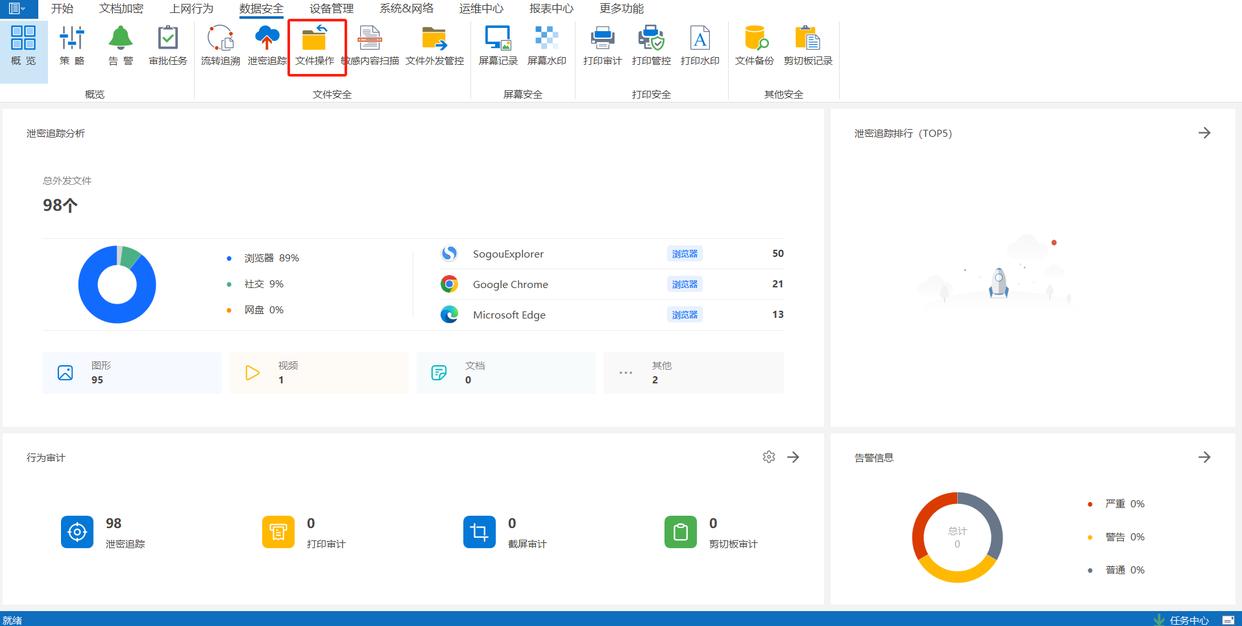This screenshot has width=1242, height=626.
Task: Expand 行为审计 panel with arrow
Action: [793, 457]
